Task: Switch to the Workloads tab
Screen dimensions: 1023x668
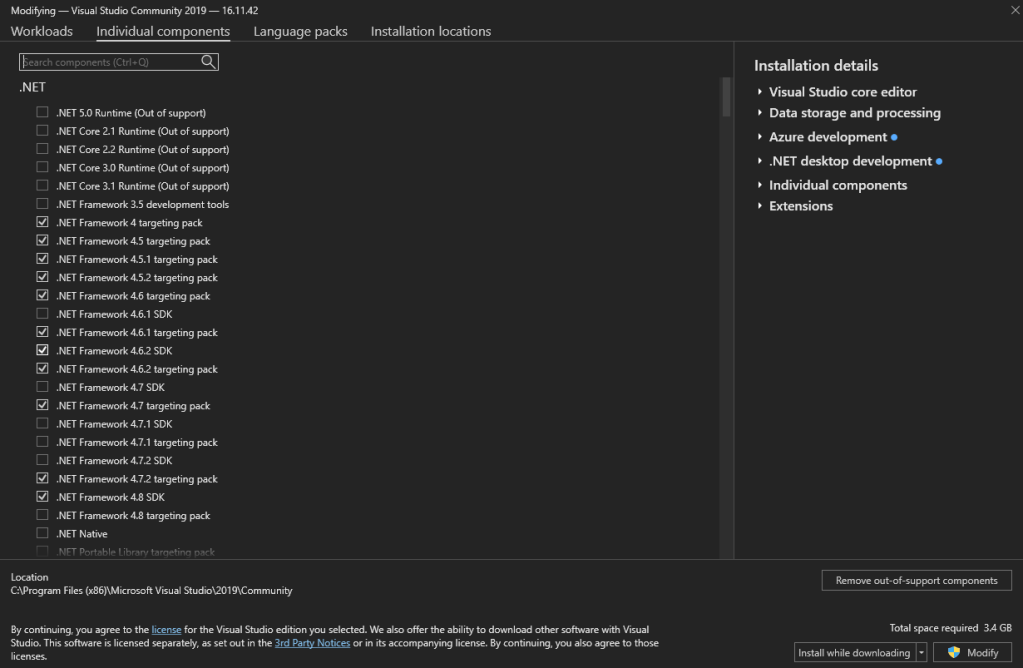Action: point(42,31)
